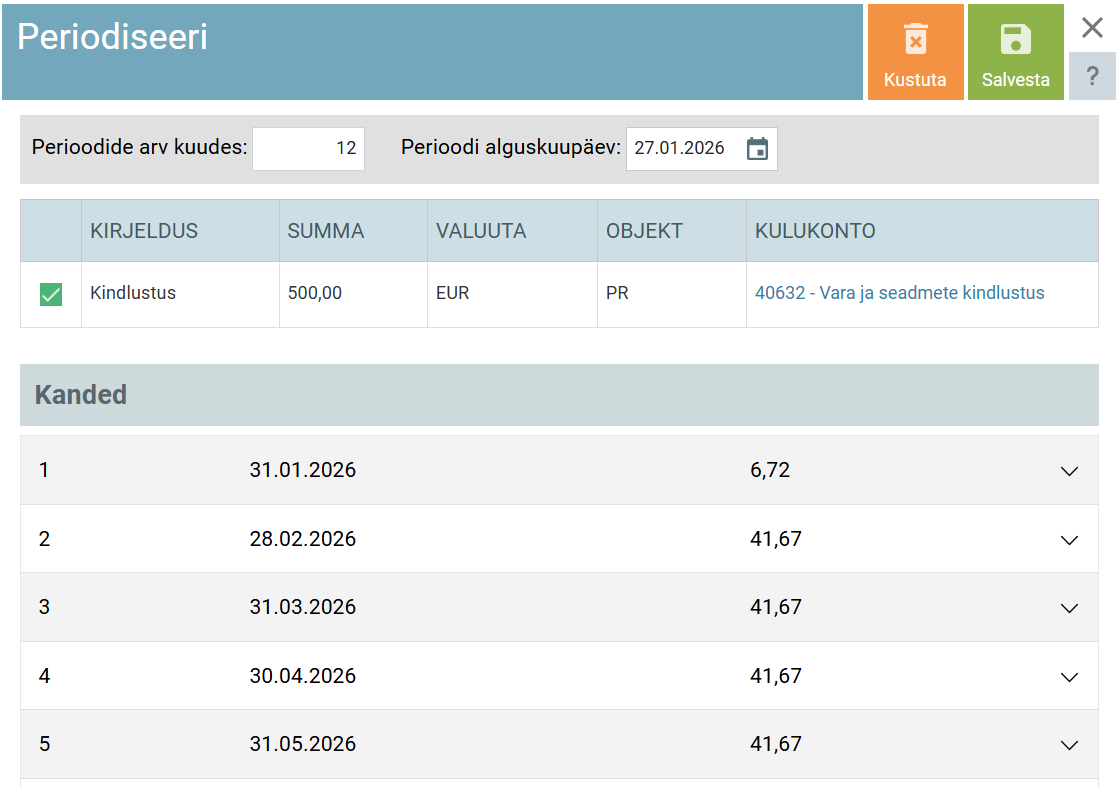Select the EUR currency cell
The height and width of the screenshot is (789, 1116).
tap(512, 294)
